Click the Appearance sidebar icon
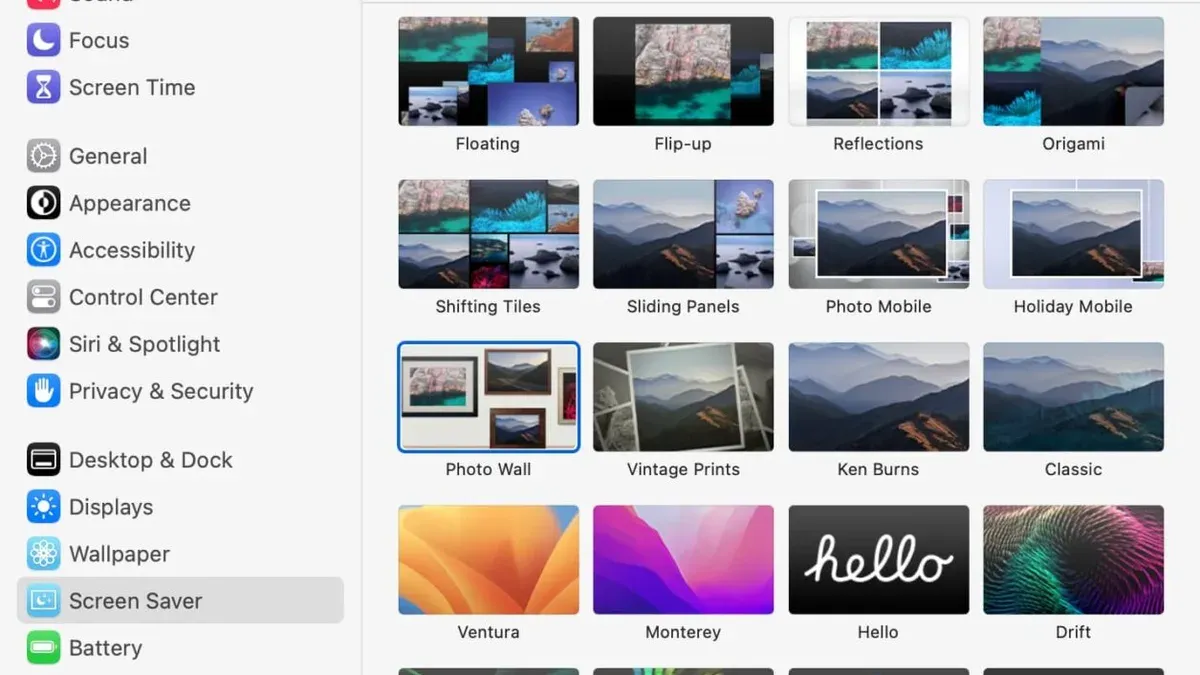 click(x=43, y=203)
